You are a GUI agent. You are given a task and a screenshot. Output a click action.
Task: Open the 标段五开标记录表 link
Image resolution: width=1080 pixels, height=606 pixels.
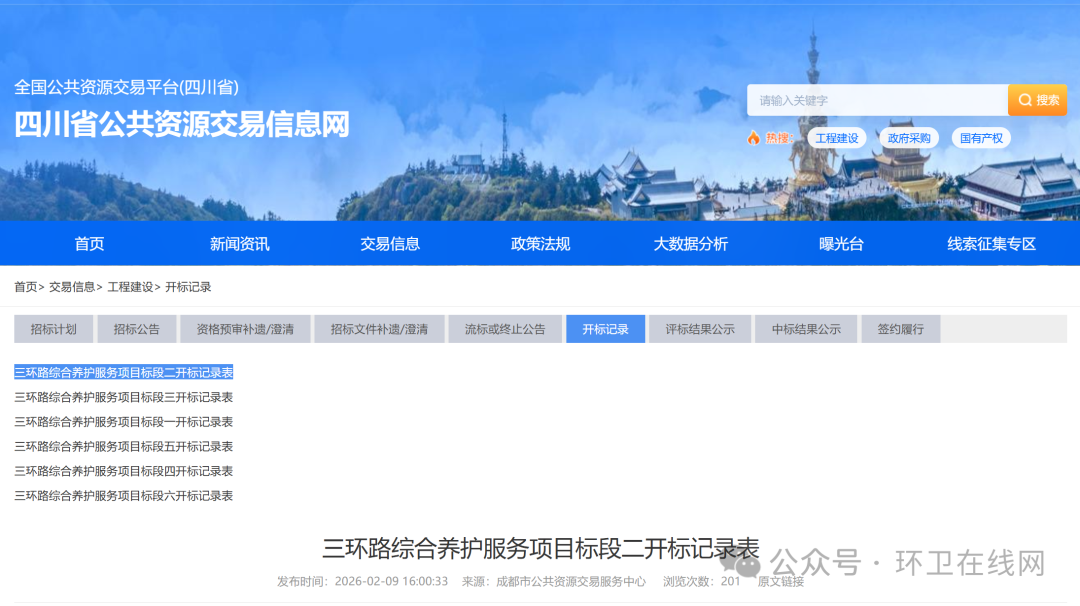click(x=123, y=447)
